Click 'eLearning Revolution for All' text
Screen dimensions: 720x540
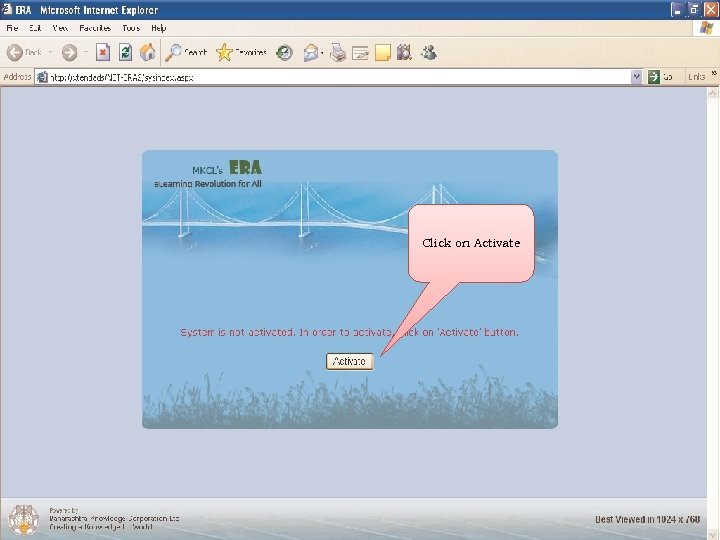click(x=208, y=184)
